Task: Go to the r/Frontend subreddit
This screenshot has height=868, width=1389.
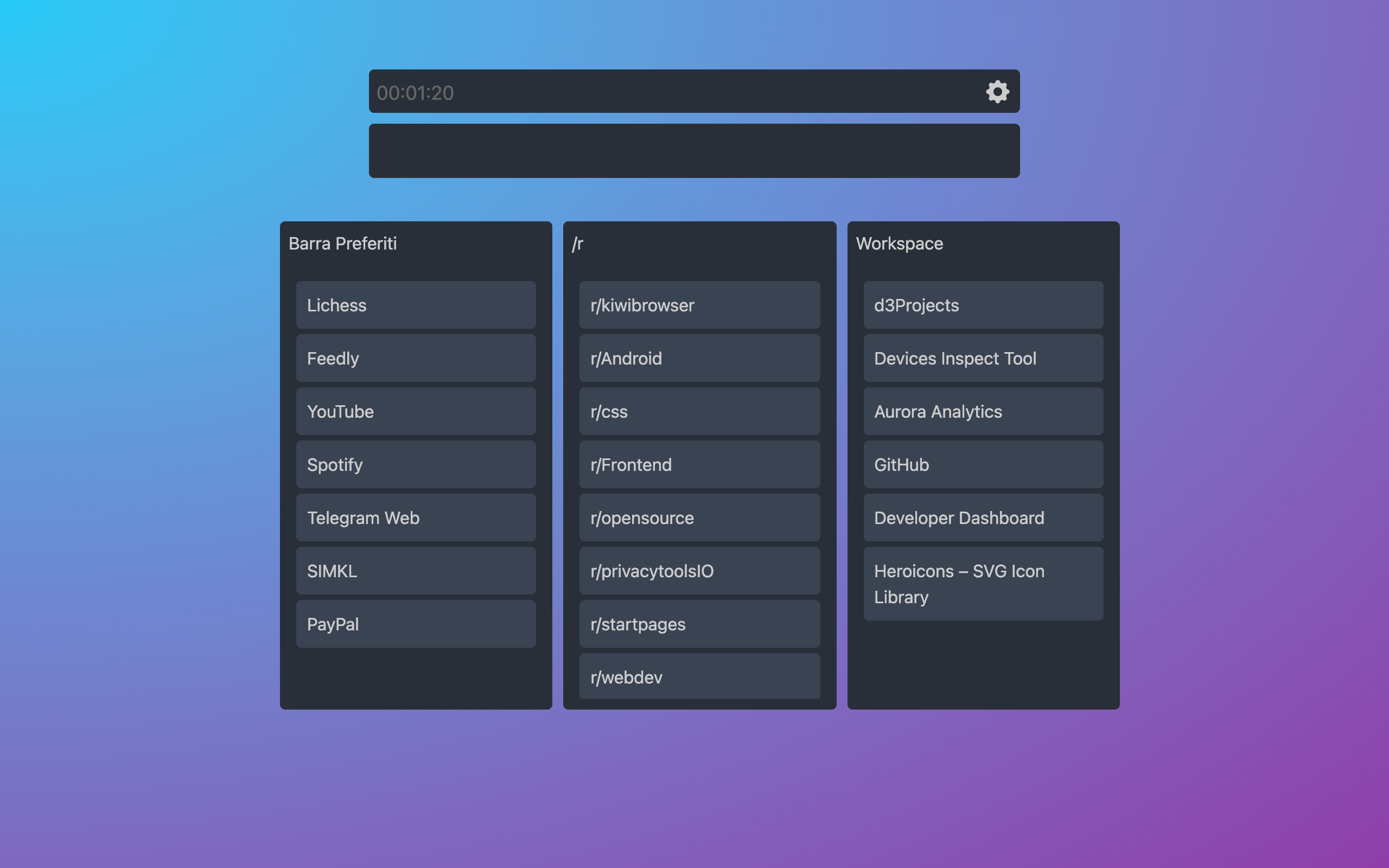Action: click(699, 464)
